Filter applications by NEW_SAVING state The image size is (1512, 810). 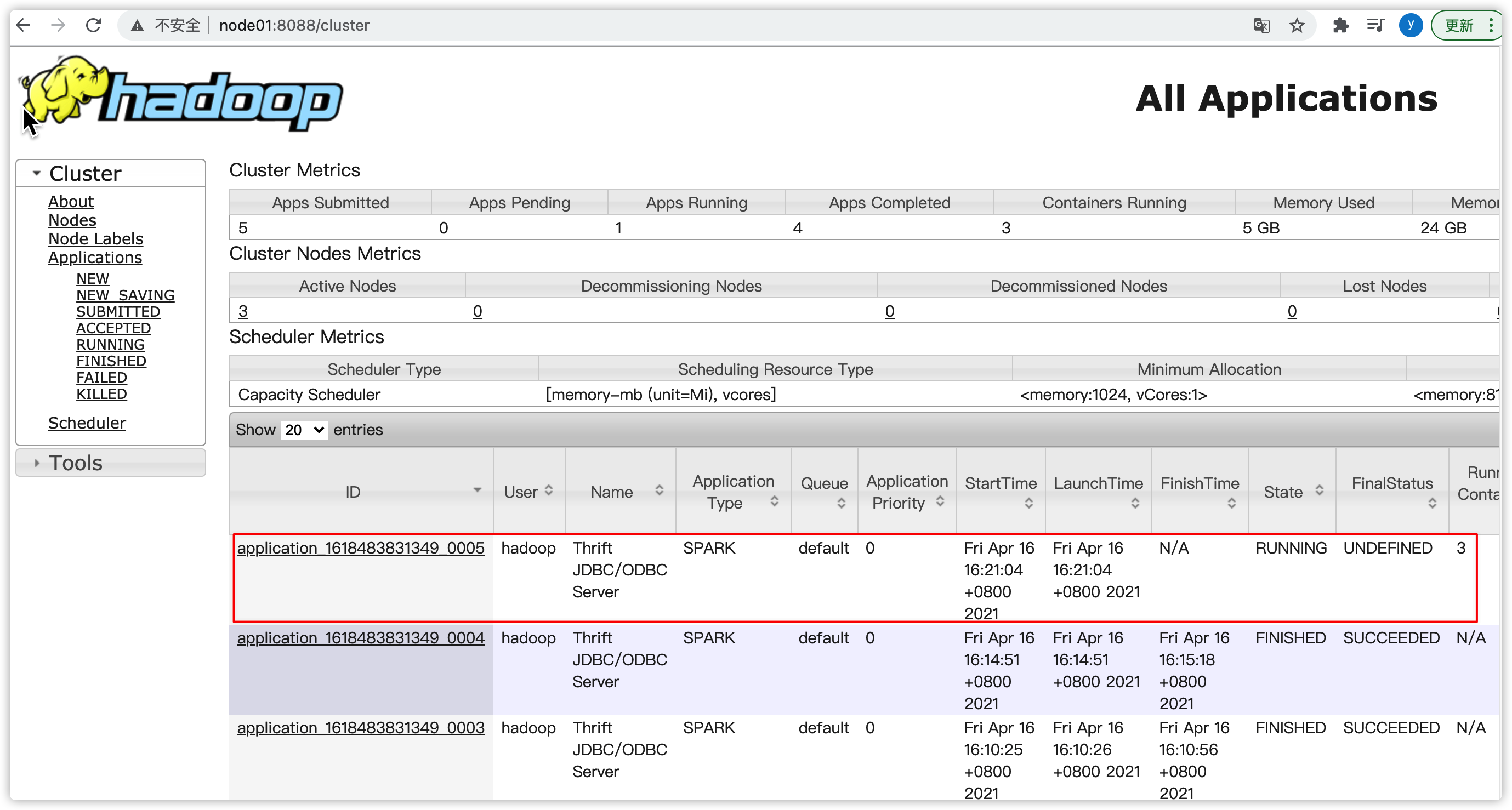tap(126, 295)
